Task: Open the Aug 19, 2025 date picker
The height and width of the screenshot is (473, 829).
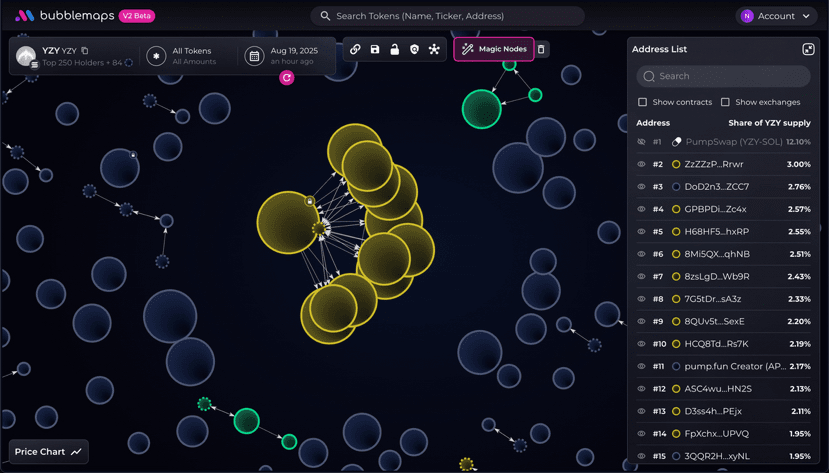Action: point(284,56)
